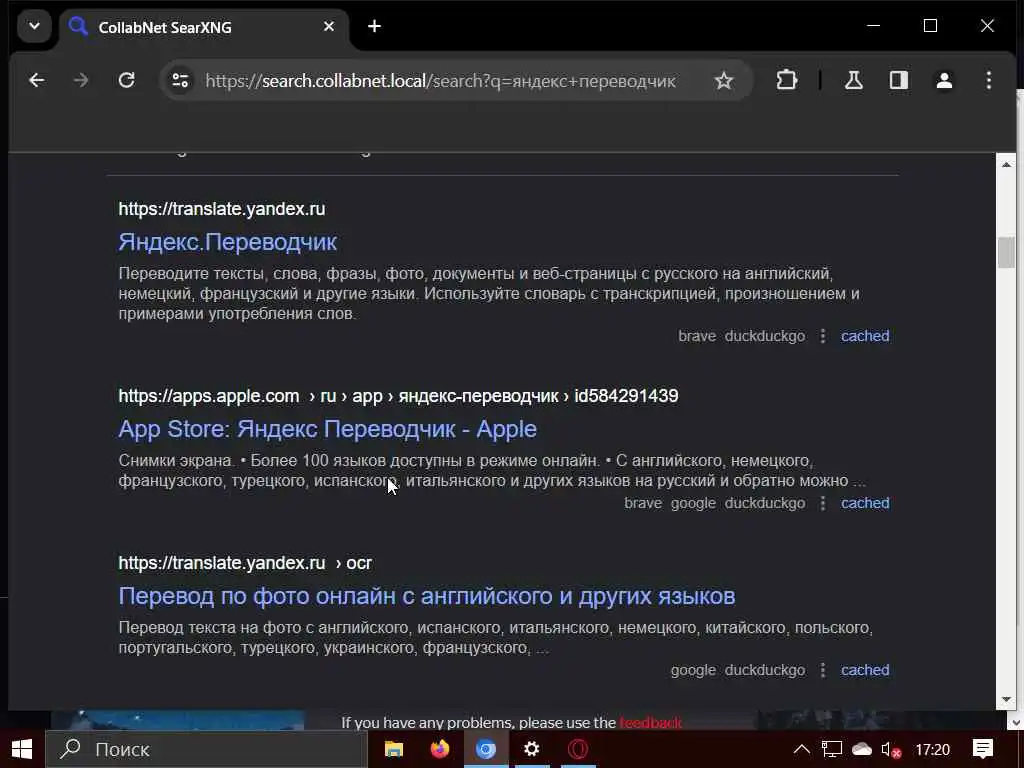Toggle the browser side panel
Screen dimensions: 1024x768
pos(899,80)
